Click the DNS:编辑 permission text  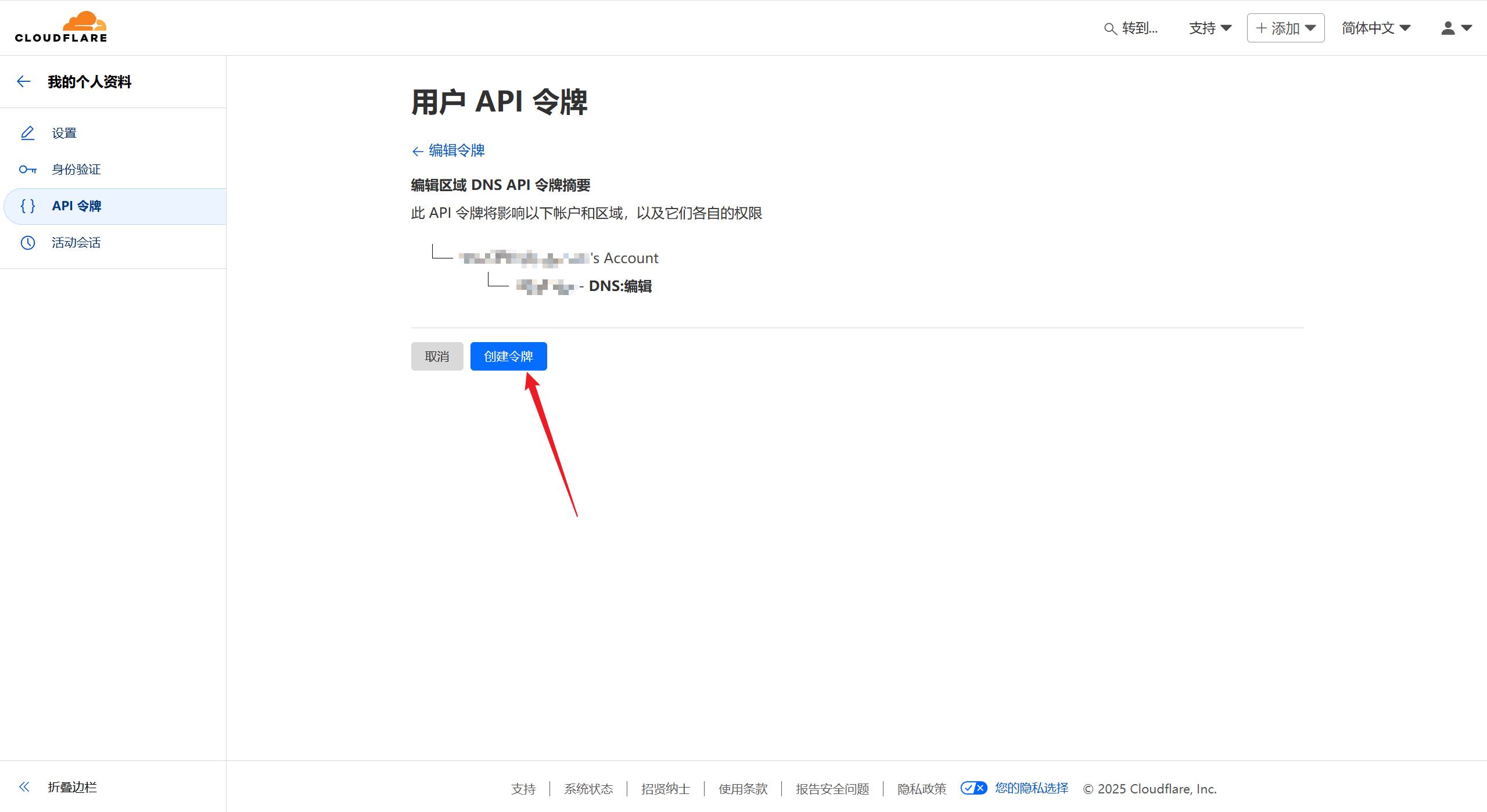pyautogui.click(x=620, y=286)
